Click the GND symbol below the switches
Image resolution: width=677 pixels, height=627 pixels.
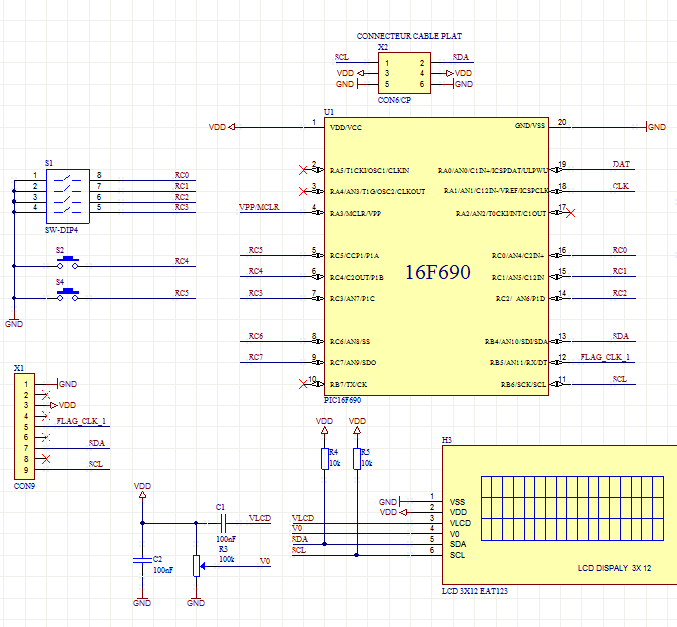point(14,321)
